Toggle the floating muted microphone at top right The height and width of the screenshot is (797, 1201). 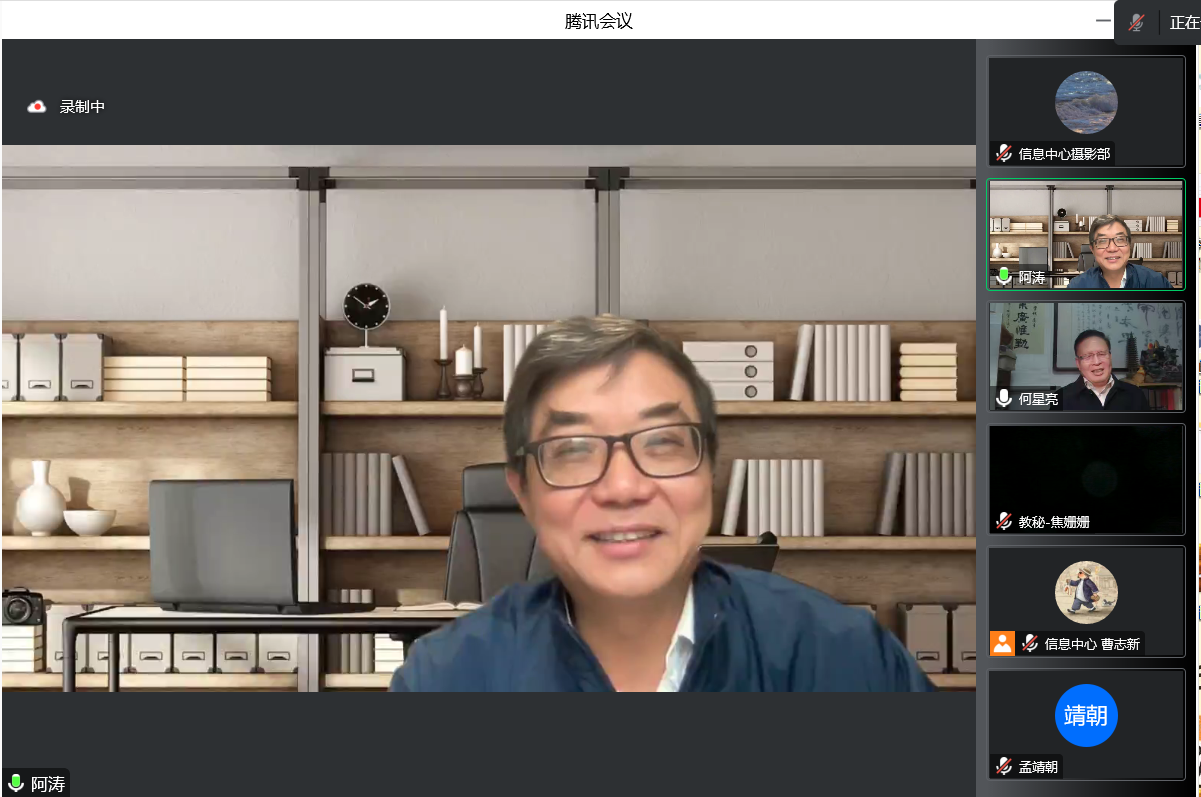(x=1136, y=22)
